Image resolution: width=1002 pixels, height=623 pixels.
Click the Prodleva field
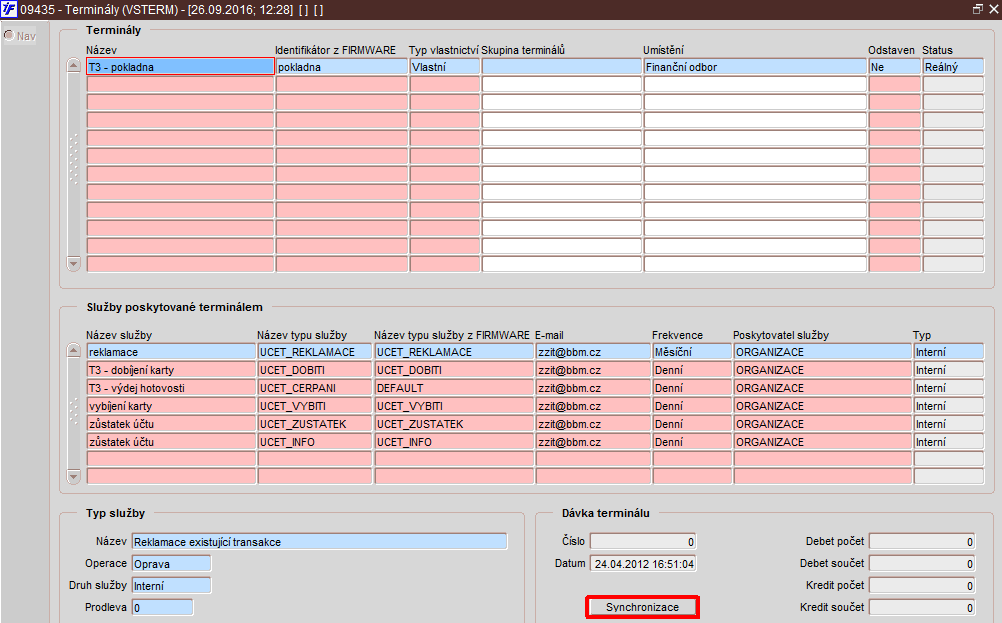coord(162,607)
